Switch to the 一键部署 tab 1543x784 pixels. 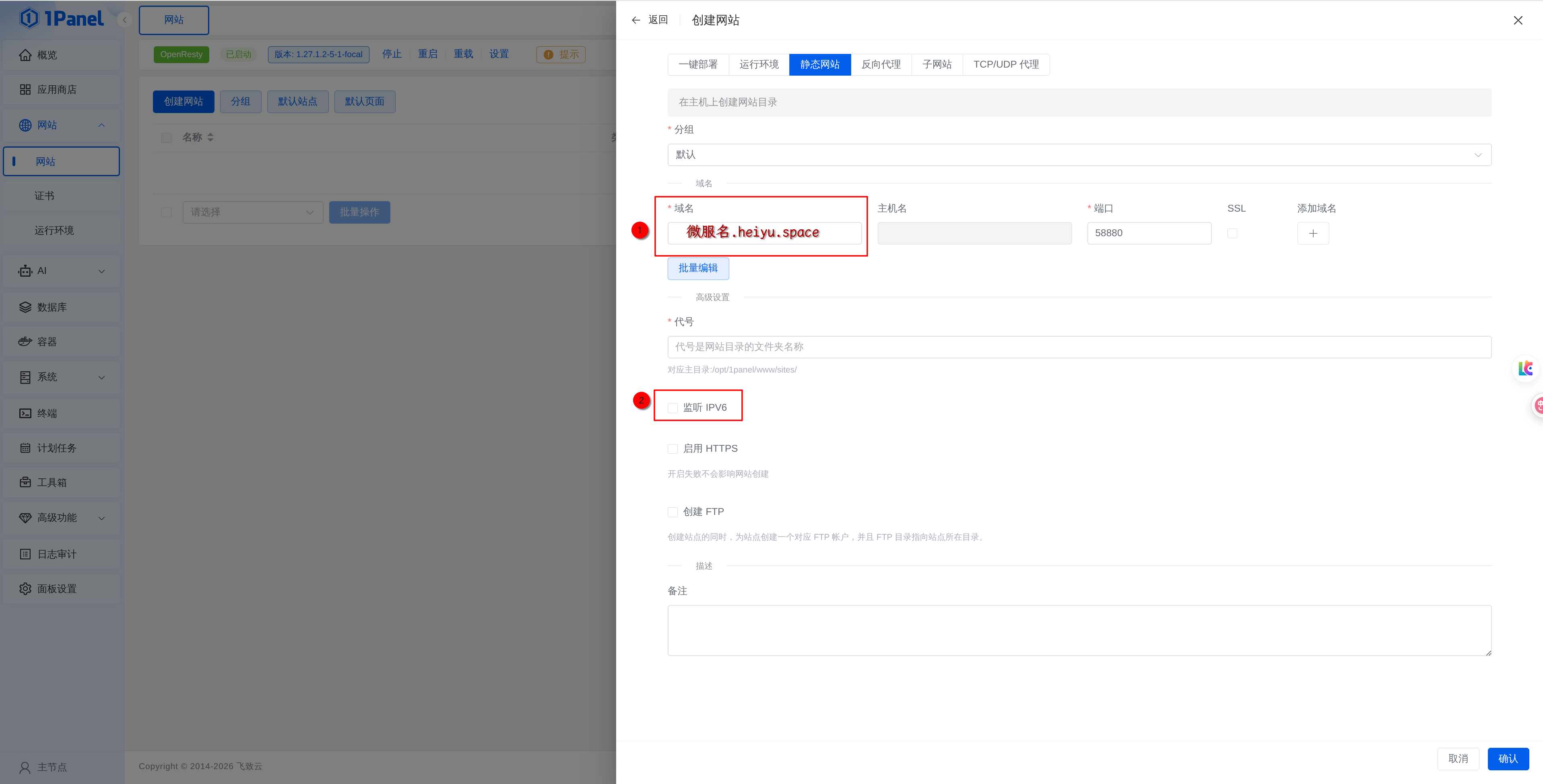pos(698,65)
